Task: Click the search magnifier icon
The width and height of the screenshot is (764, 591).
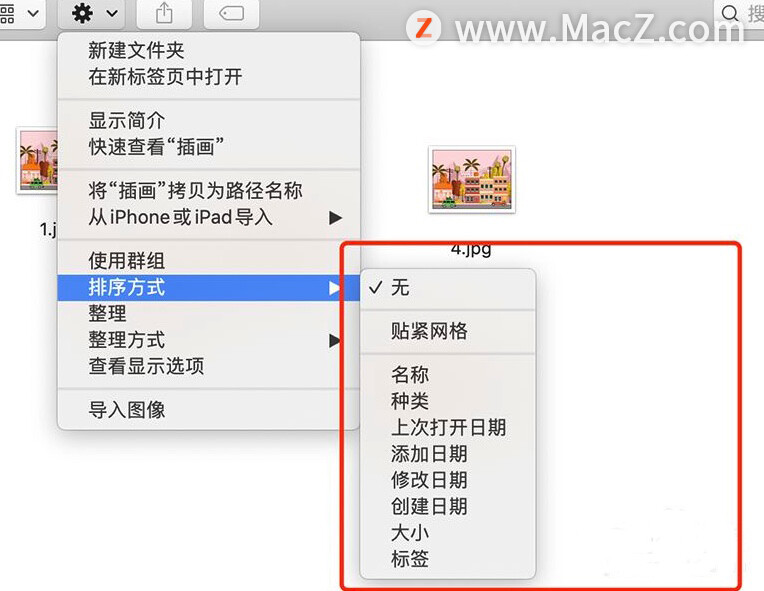Action: [x=729, y=13]
